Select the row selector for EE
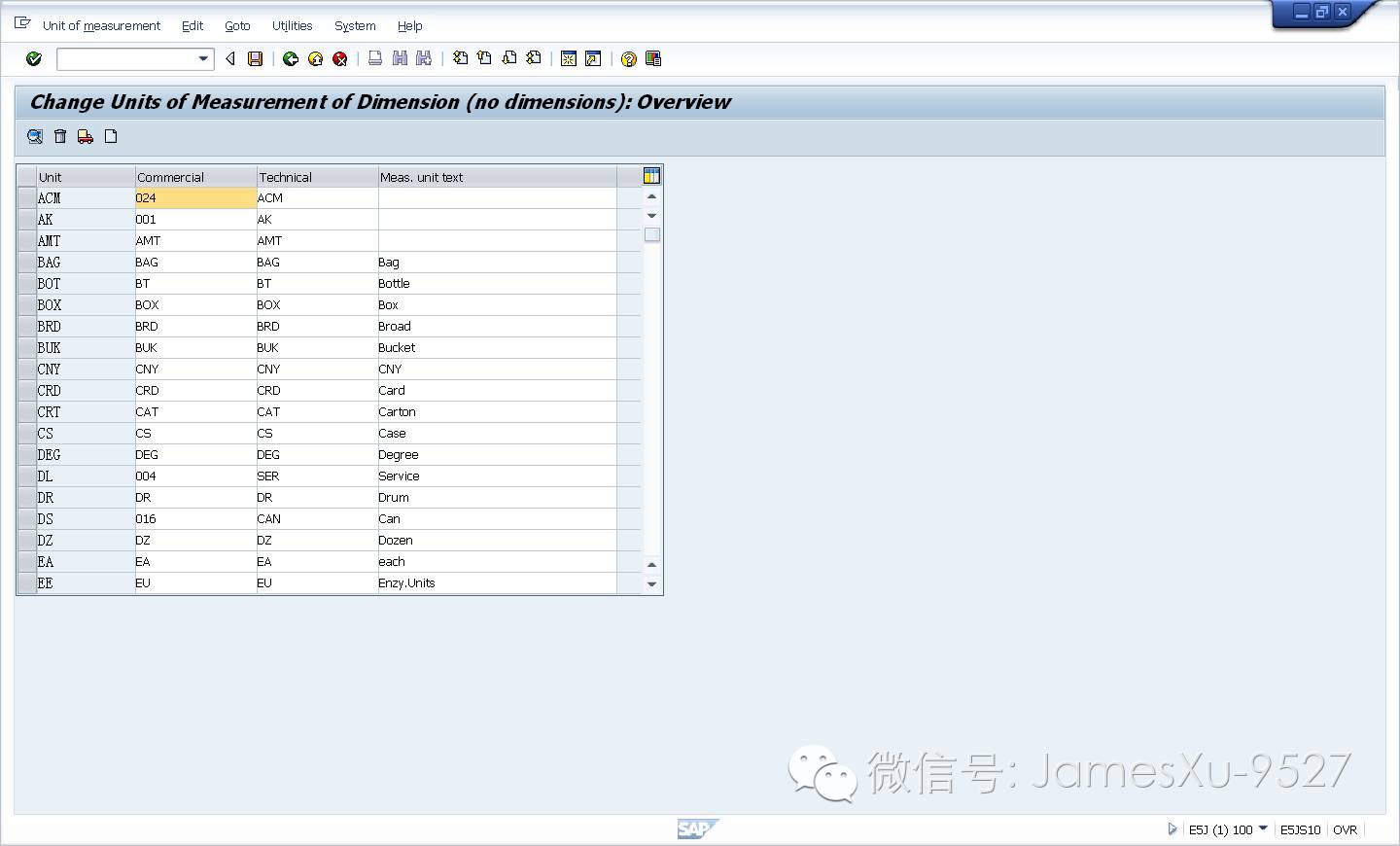 click(26, 582)
